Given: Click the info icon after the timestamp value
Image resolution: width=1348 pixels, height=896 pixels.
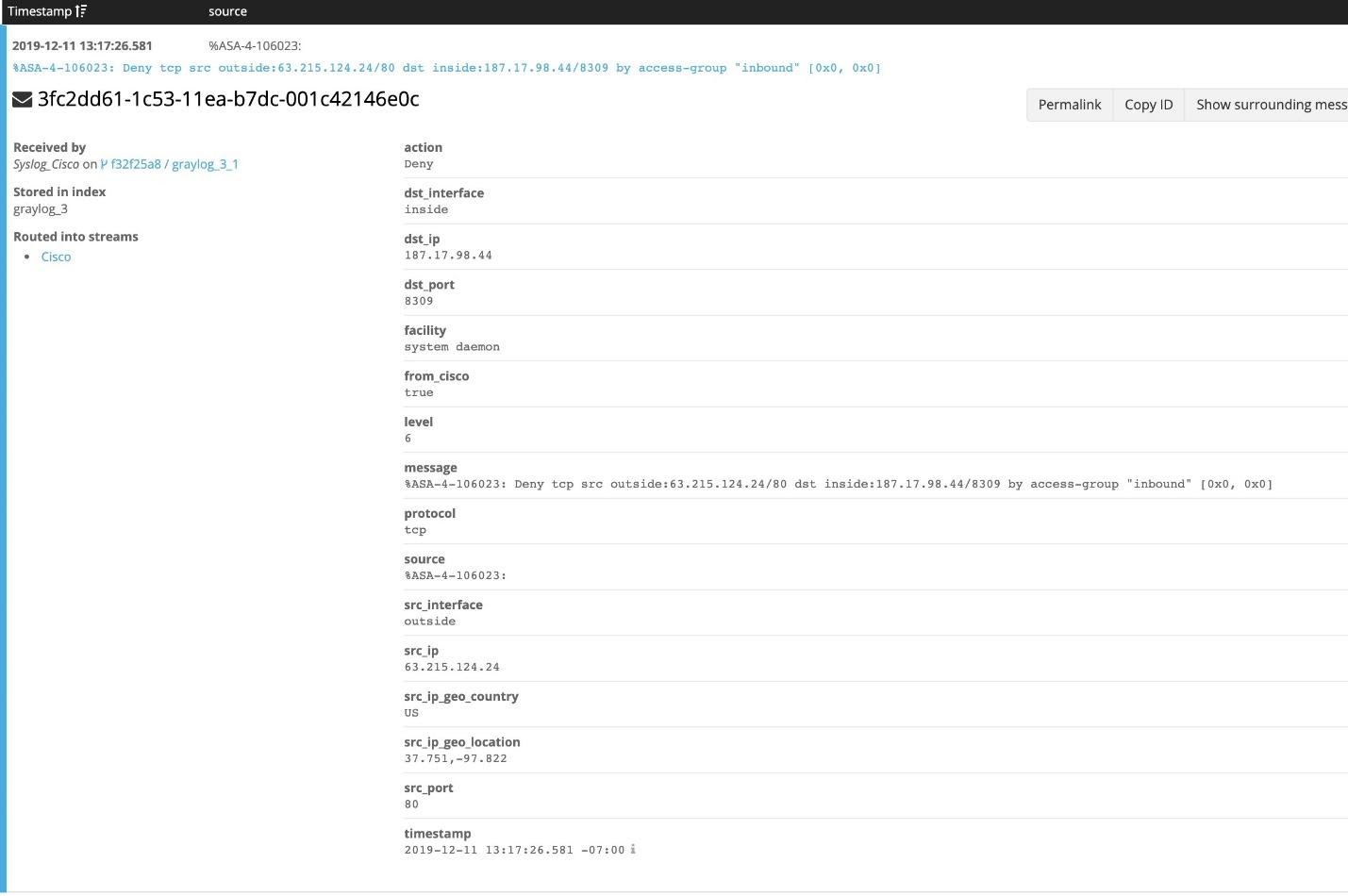Looking at the screenshot, I should coord(633,850).
